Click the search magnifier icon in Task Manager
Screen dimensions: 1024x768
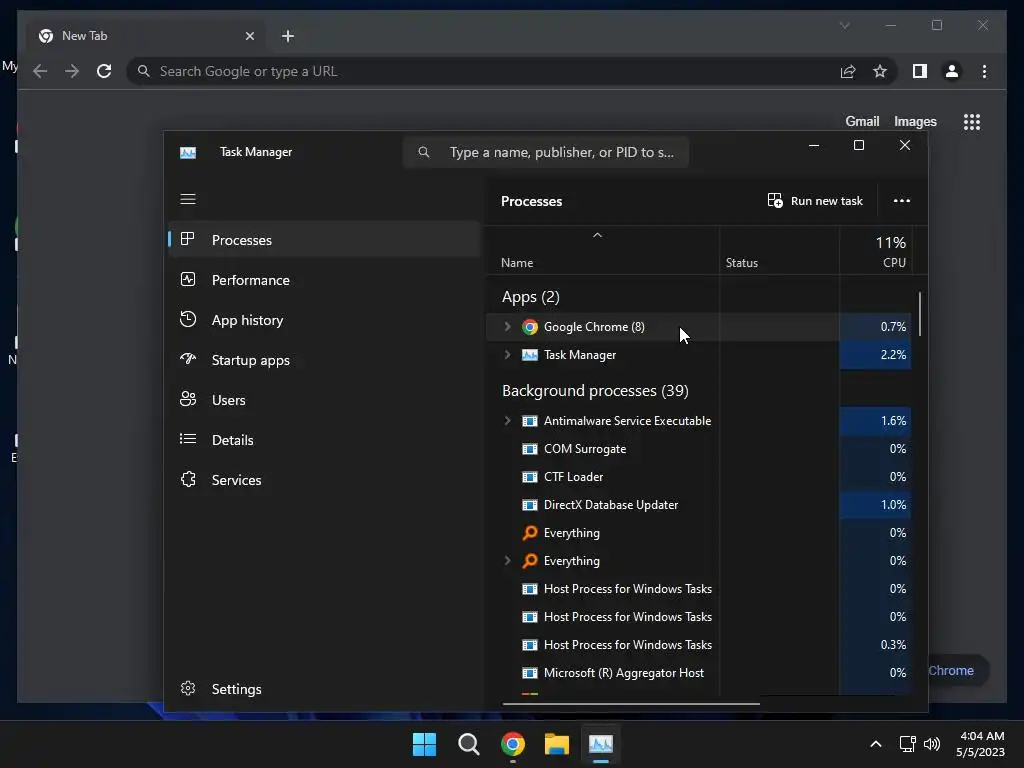pos(424,152)
